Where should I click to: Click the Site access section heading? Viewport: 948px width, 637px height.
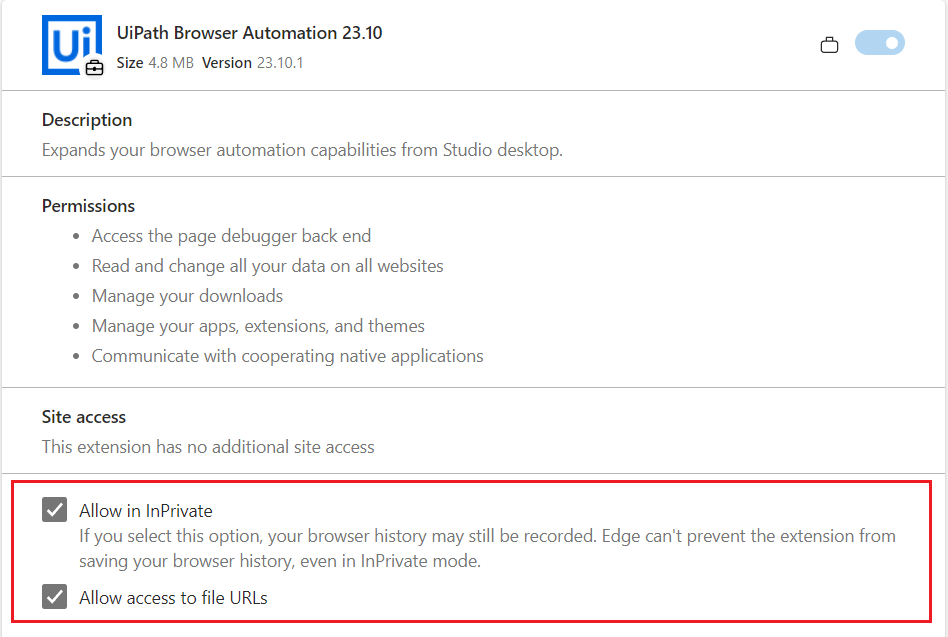point(84,417)
